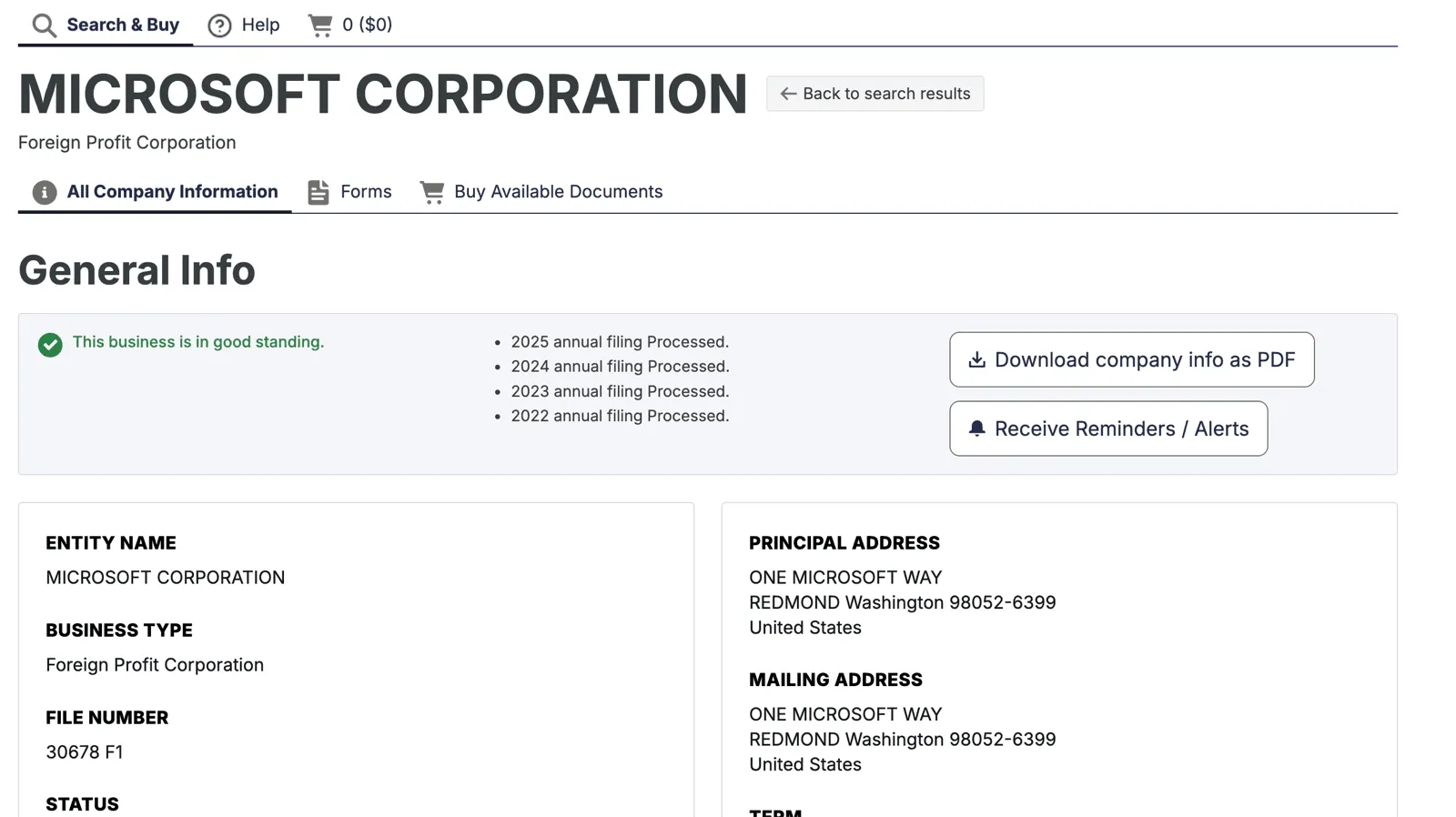Open the Help menu item
Viewport: 1456px width, 817px height.
[244, 25]
